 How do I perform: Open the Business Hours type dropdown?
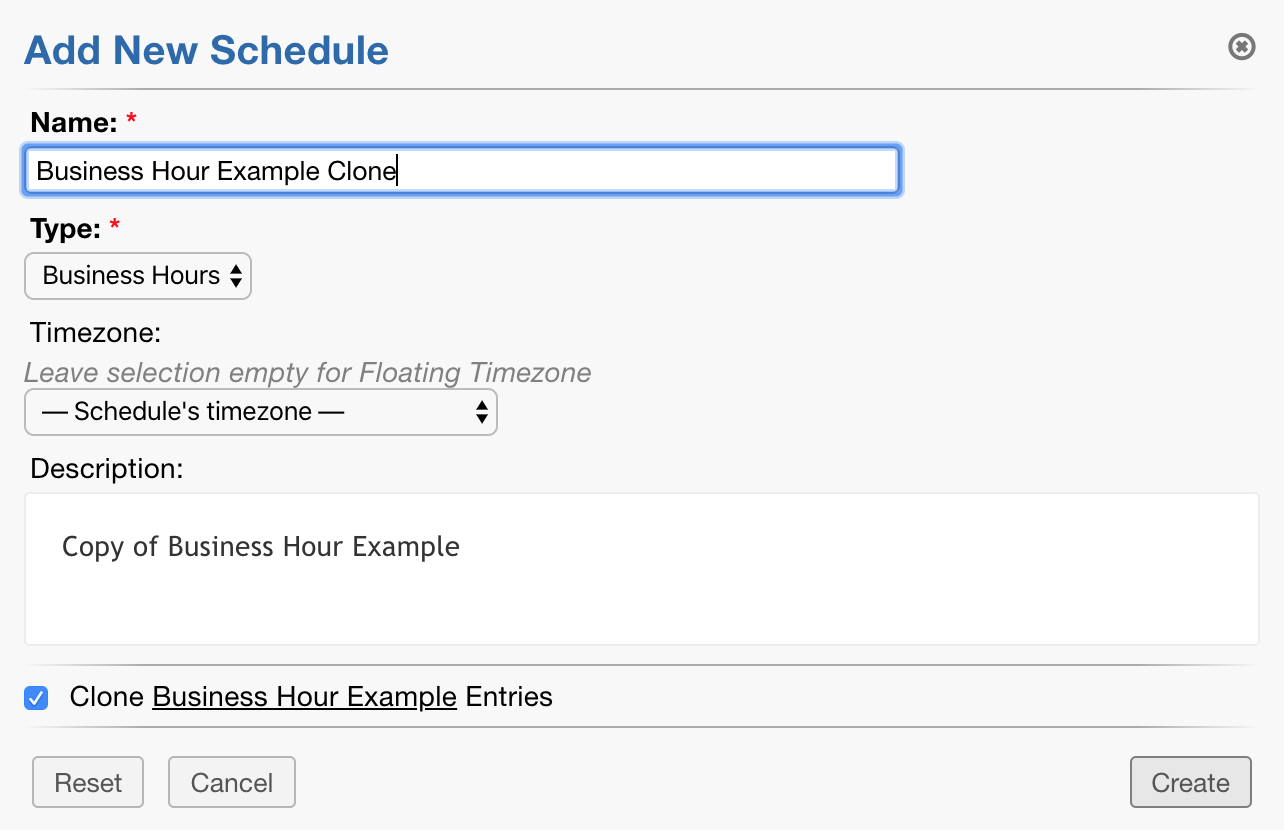pyautogui.click(x=138, y=276)
